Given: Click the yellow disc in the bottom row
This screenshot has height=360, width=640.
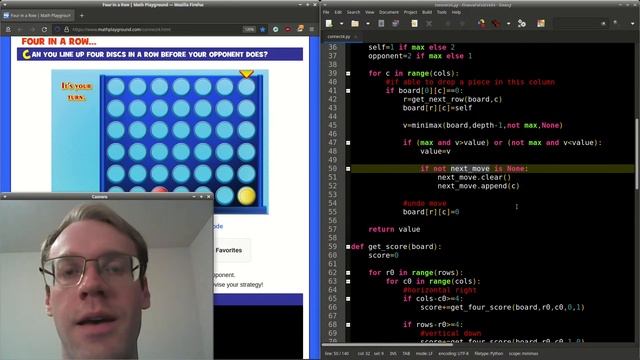Looking at the screenshot, I should tap(246, 196).
